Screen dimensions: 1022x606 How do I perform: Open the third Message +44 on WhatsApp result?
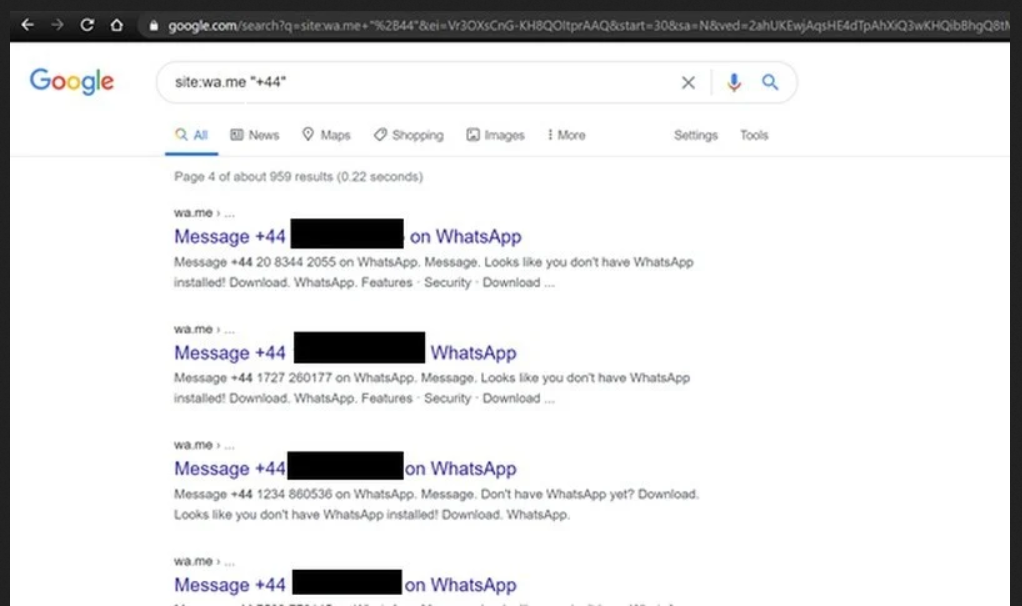click(345, 469)
